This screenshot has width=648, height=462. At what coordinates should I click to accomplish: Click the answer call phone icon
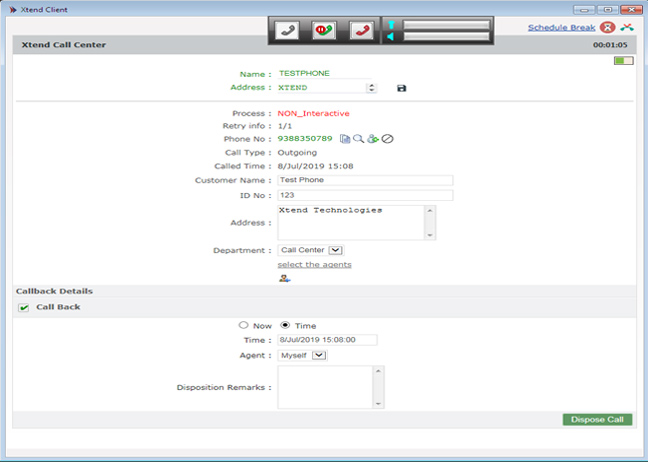click(x=287, y=31)
